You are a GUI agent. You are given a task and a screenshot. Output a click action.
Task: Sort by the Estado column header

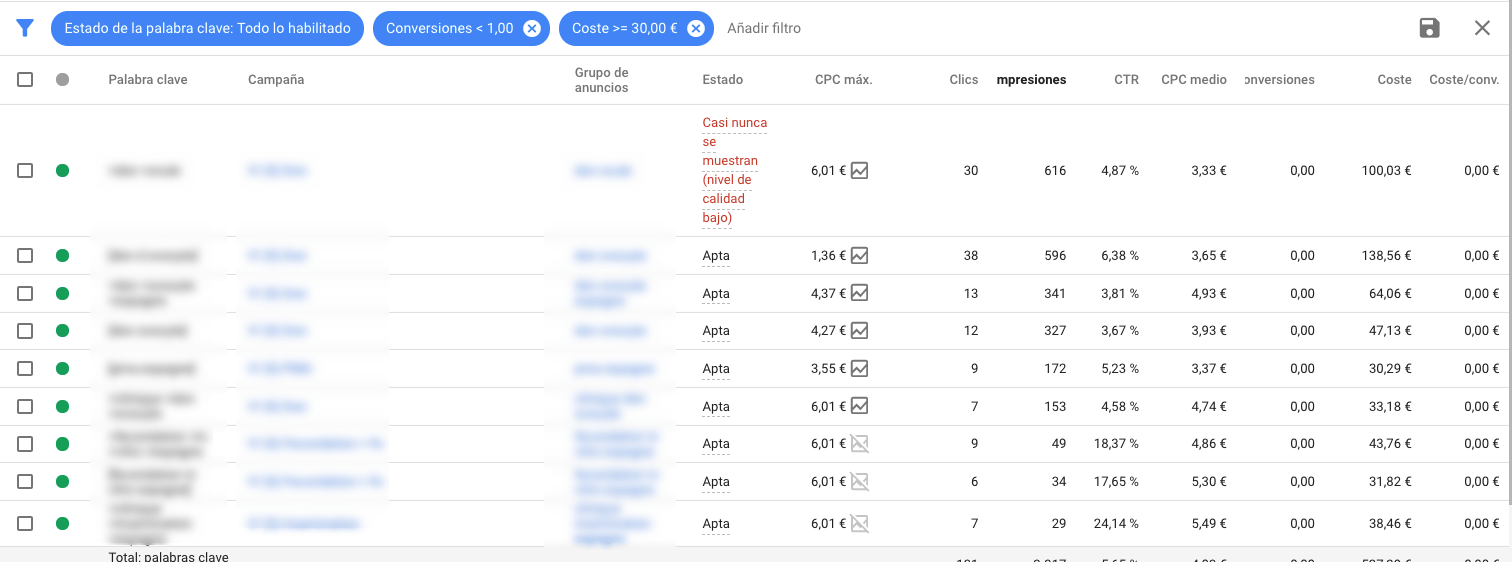[x=723, y=80]
